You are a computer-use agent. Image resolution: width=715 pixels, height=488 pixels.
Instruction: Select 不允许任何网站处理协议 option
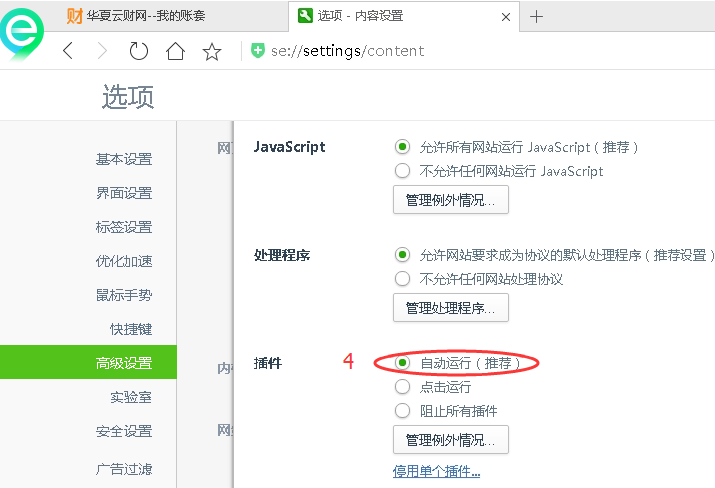tap(403, 279)
